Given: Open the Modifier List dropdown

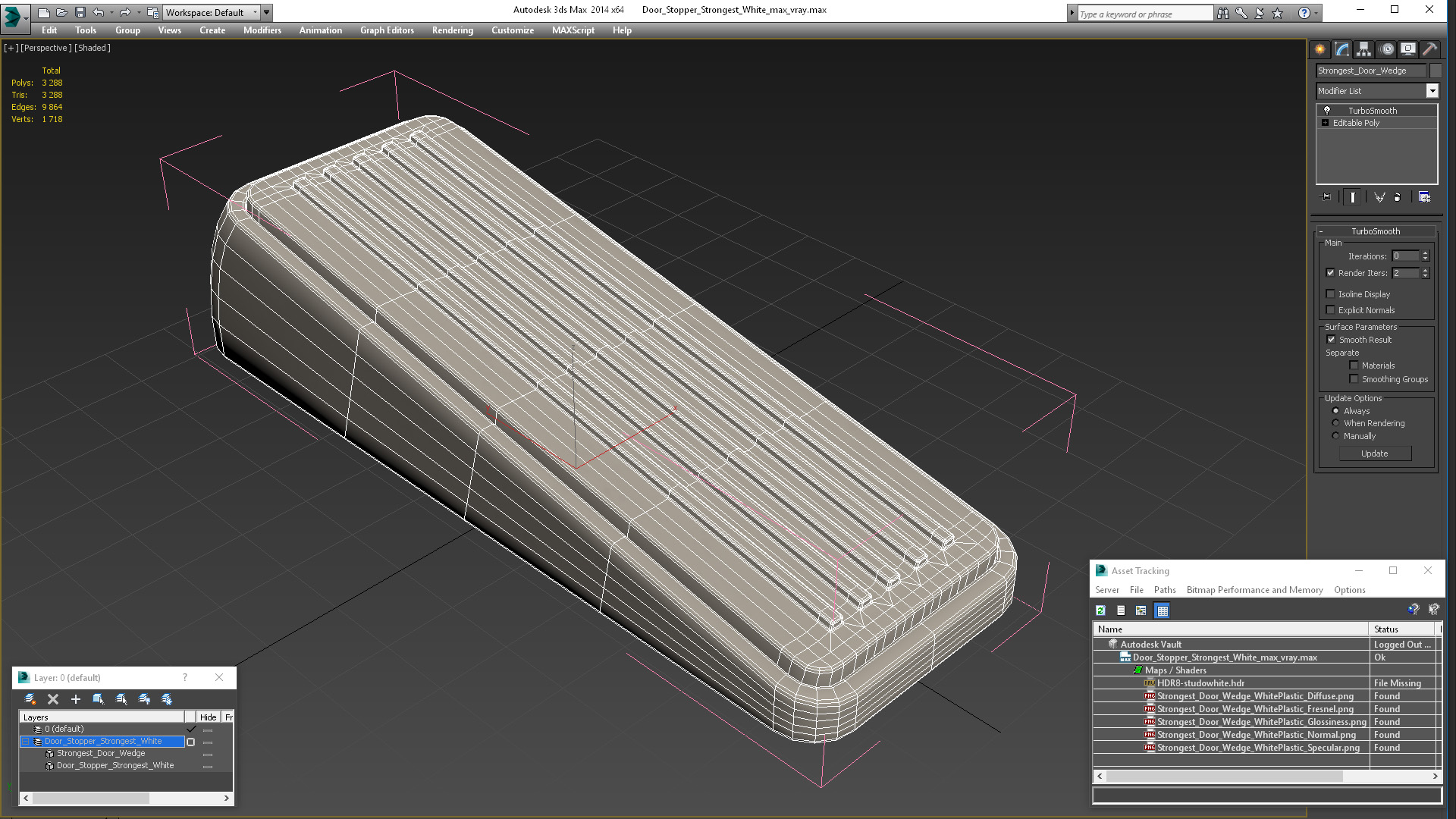Looking at the screenshot, I should coord(1432,91).
